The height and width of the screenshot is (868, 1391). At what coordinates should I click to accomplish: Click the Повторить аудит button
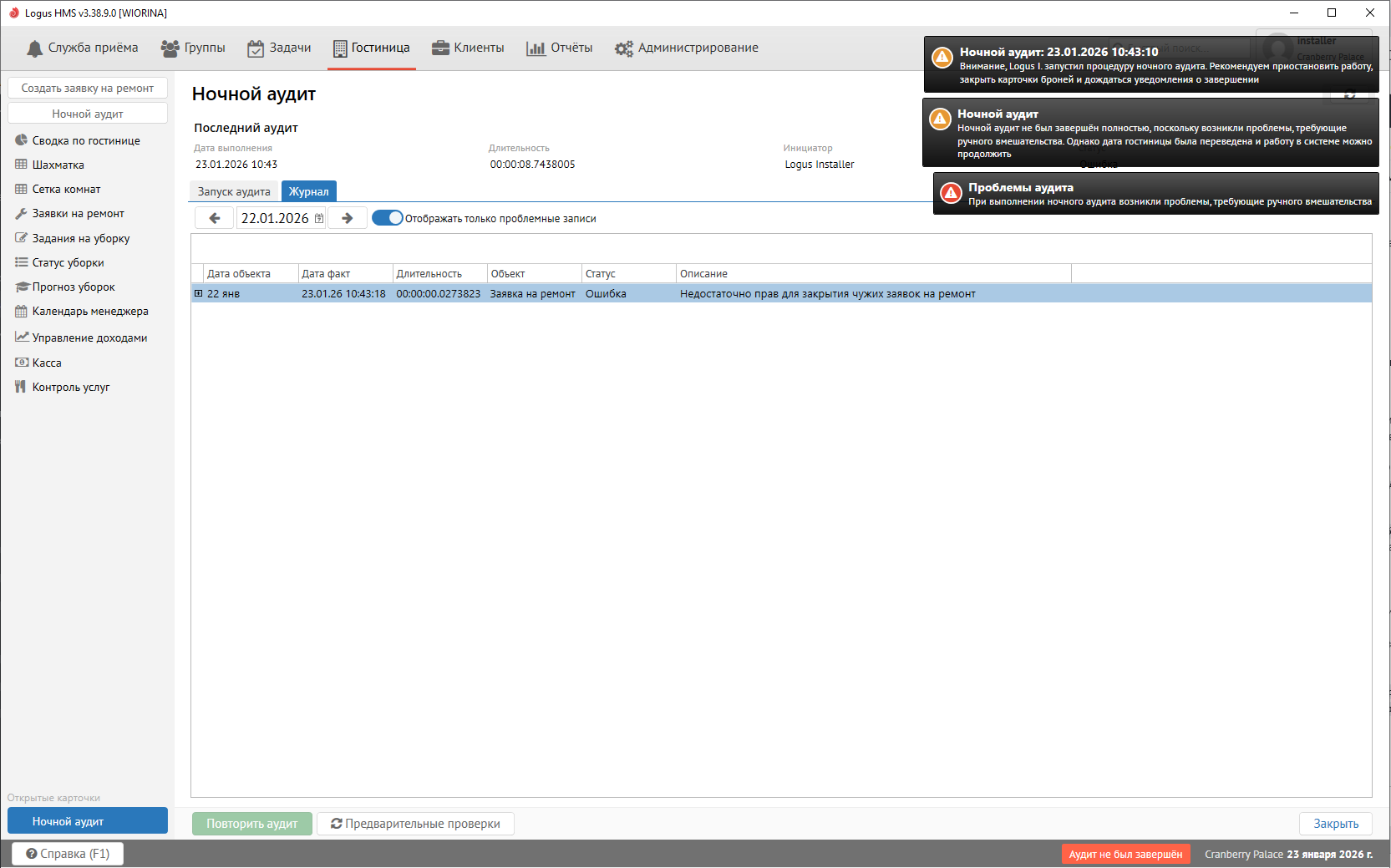click(252, 824)
